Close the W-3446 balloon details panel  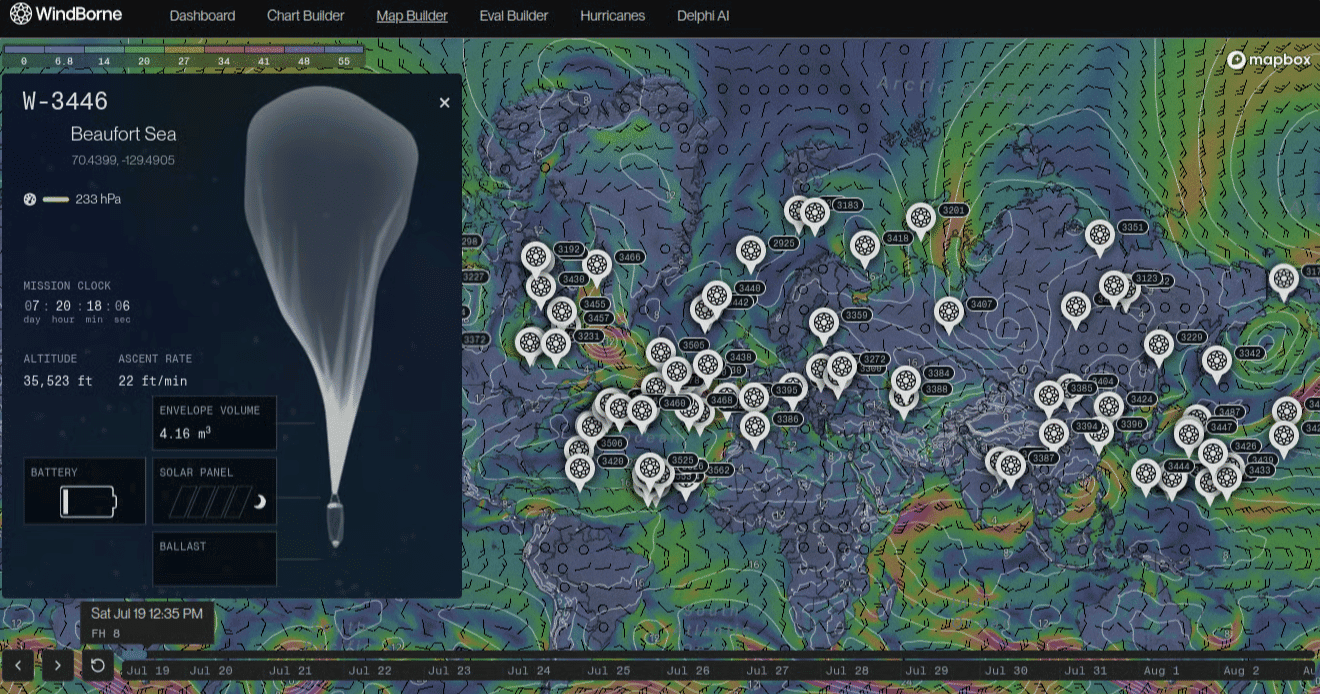pyautogui.click(x=444, y=103)
